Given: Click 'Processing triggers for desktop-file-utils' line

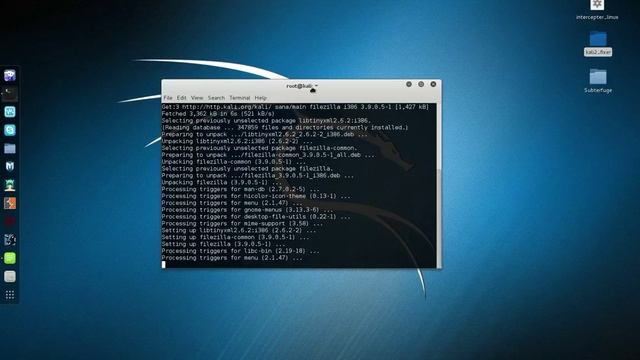Looking at the screenshot, I should [x=256, y=217].
